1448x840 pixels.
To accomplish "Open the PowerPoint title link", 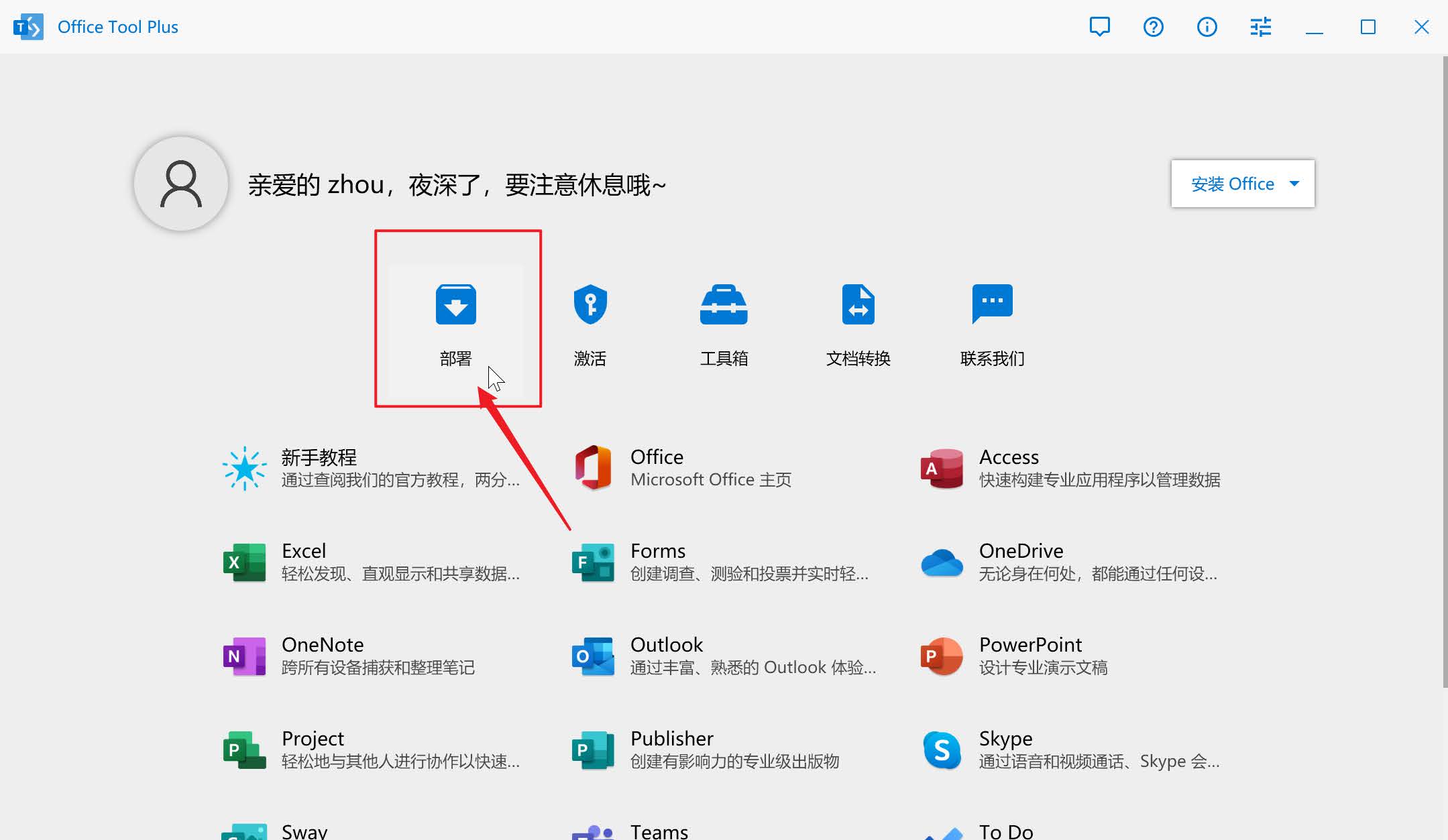I will coord(1030,645).
